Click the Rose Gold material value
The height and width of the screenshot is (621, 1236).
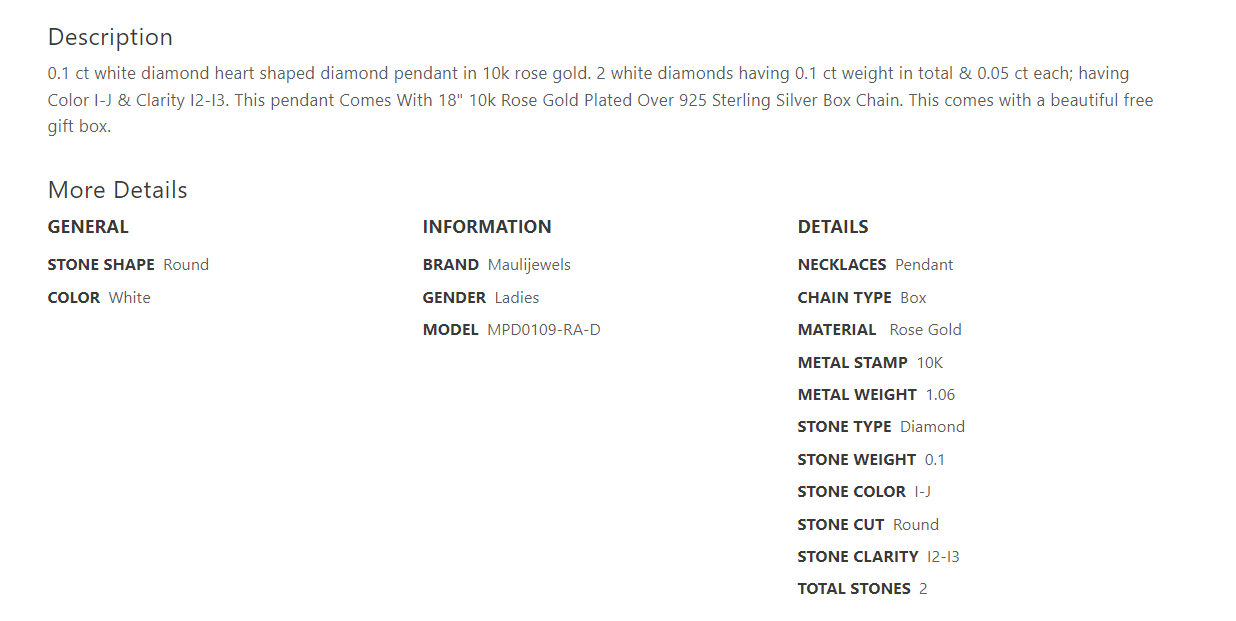(x=925, y=330)
